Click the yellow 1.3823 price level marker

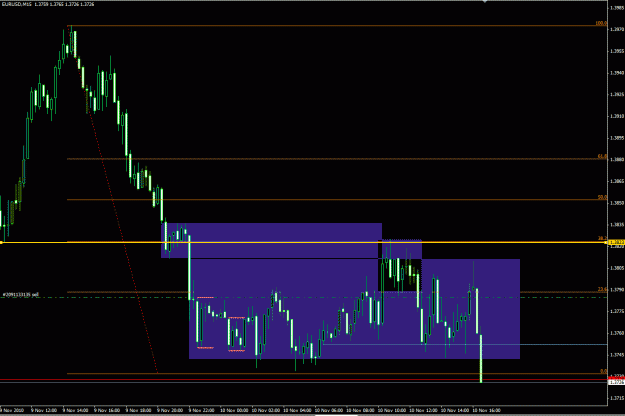click(x=617, y=242)
